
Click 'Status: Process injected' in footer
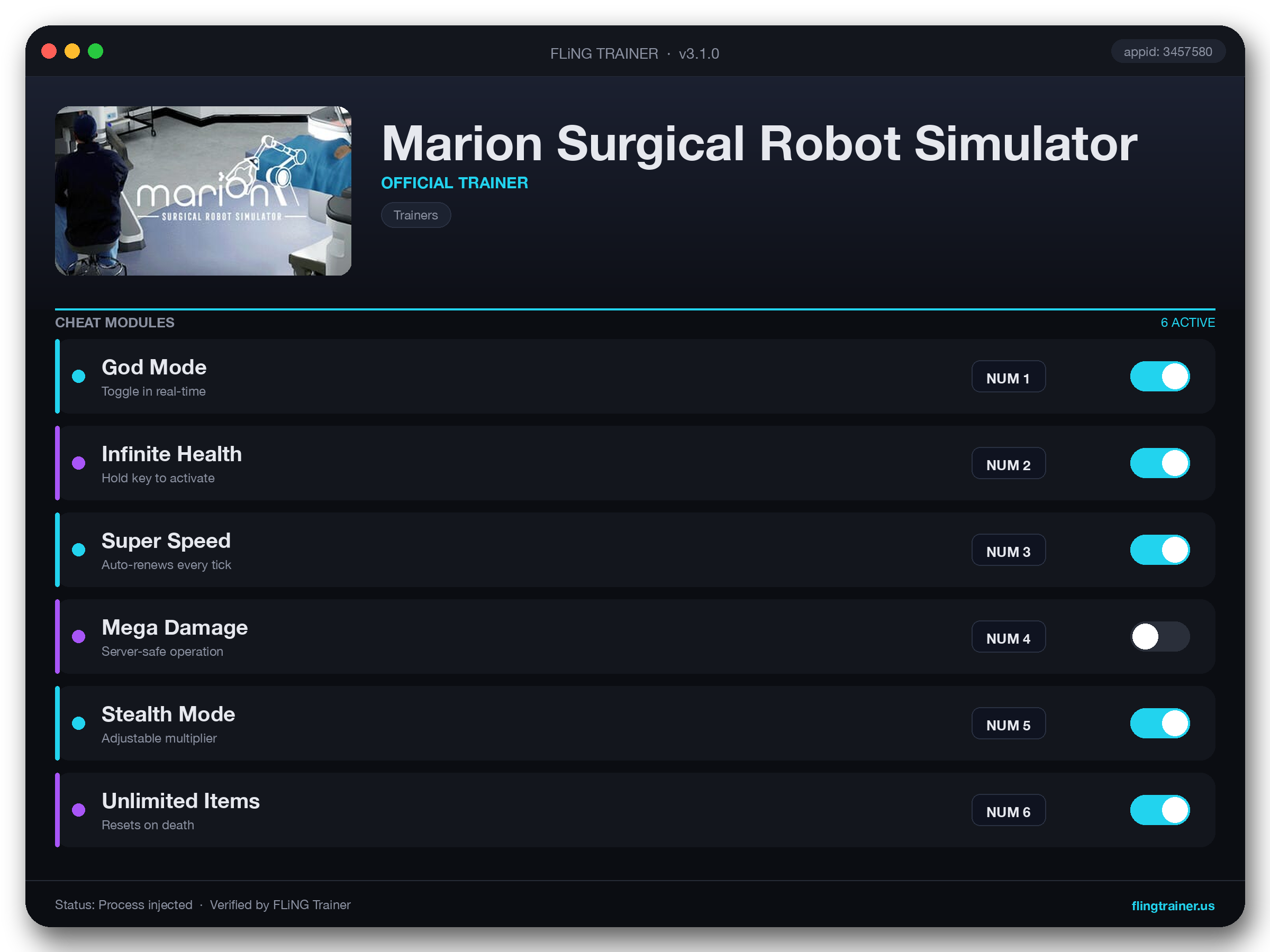tap(123, 905)
